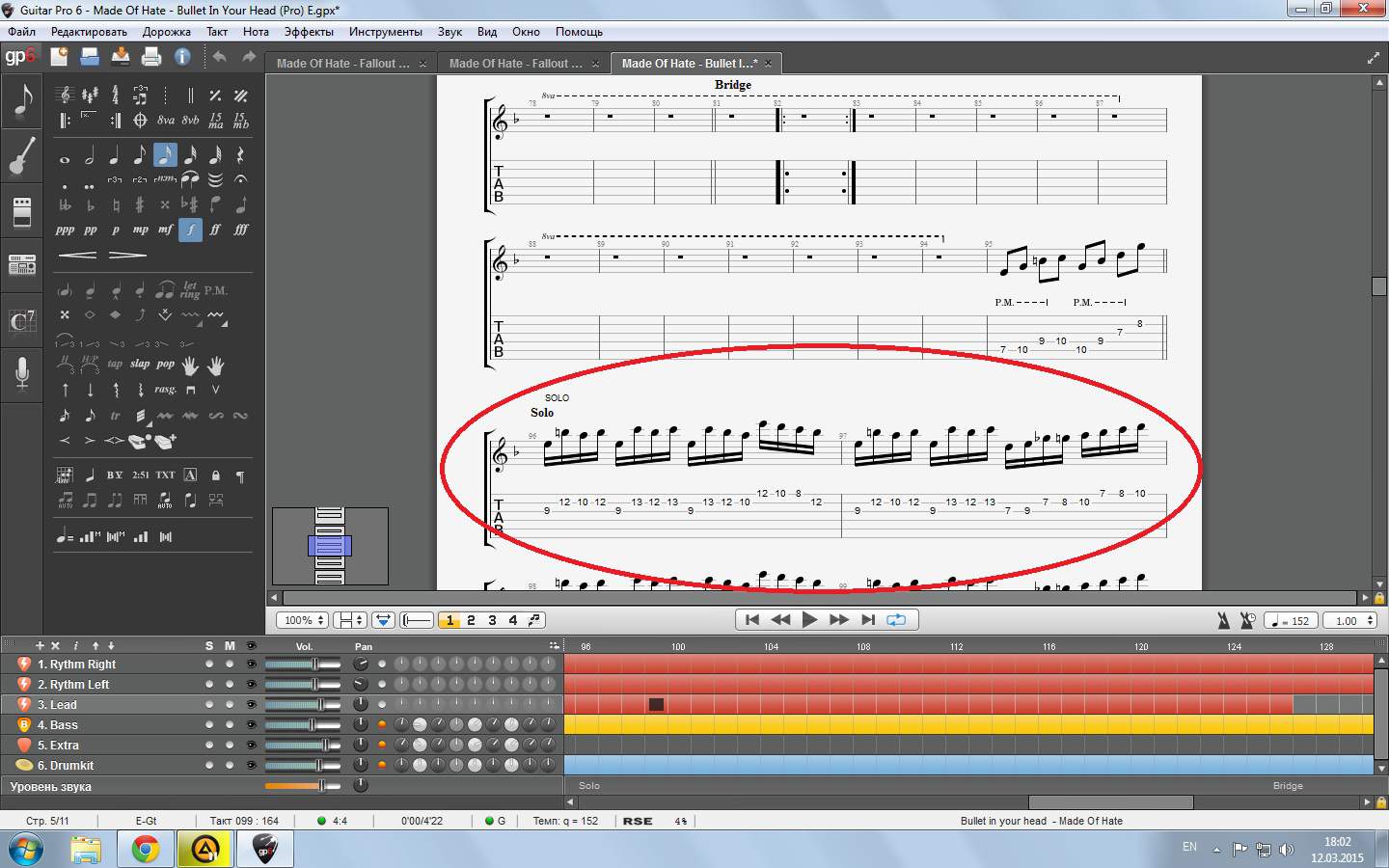Open the Инструменты menu
The width and height of the screenshot is (1389, 868).
coord(386,32)
